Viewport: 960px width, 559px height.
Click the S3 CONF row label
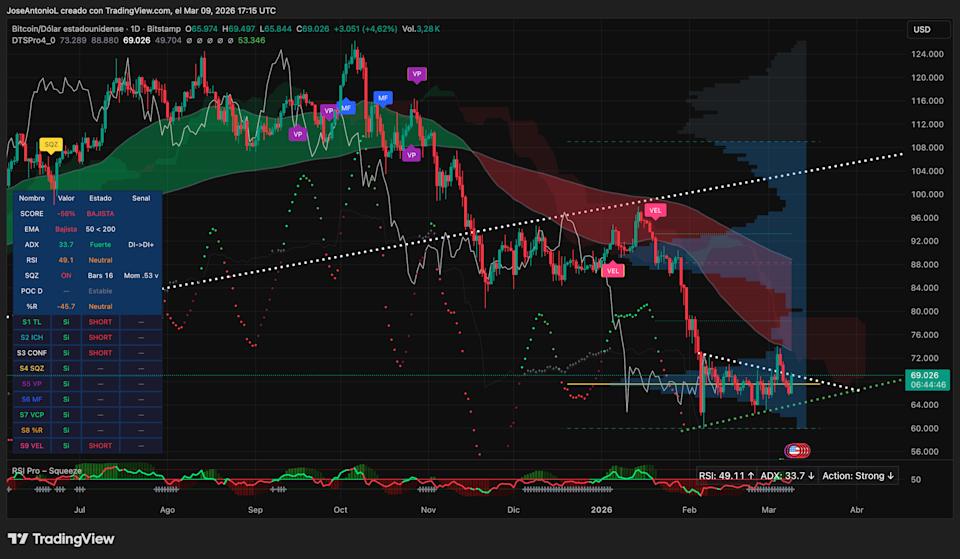click(32, 353)
